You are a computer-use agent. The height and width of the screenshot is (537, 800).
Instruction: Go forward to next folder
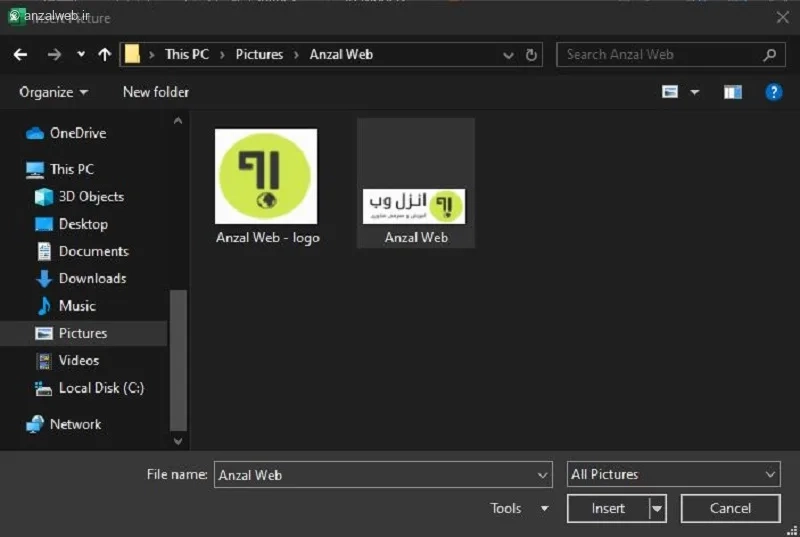[54, 55]
